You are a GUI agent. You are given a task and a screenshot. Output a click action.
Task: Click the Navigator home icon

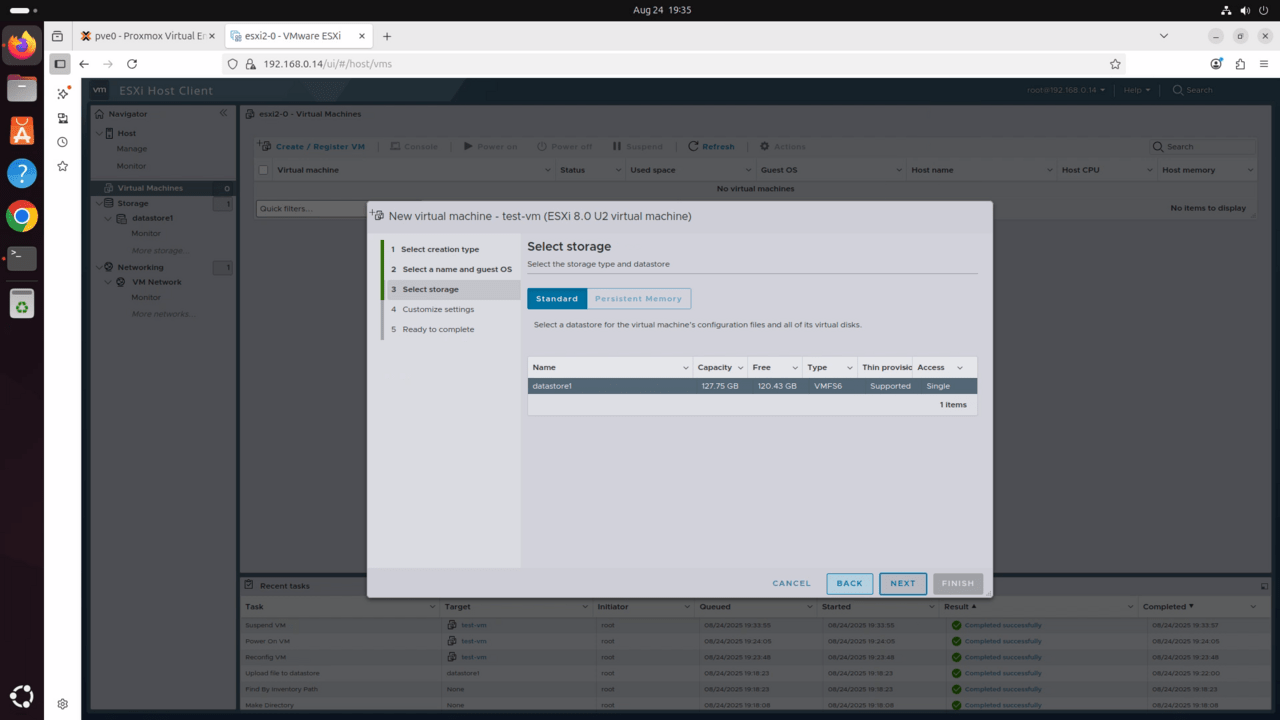click(100, 114)
